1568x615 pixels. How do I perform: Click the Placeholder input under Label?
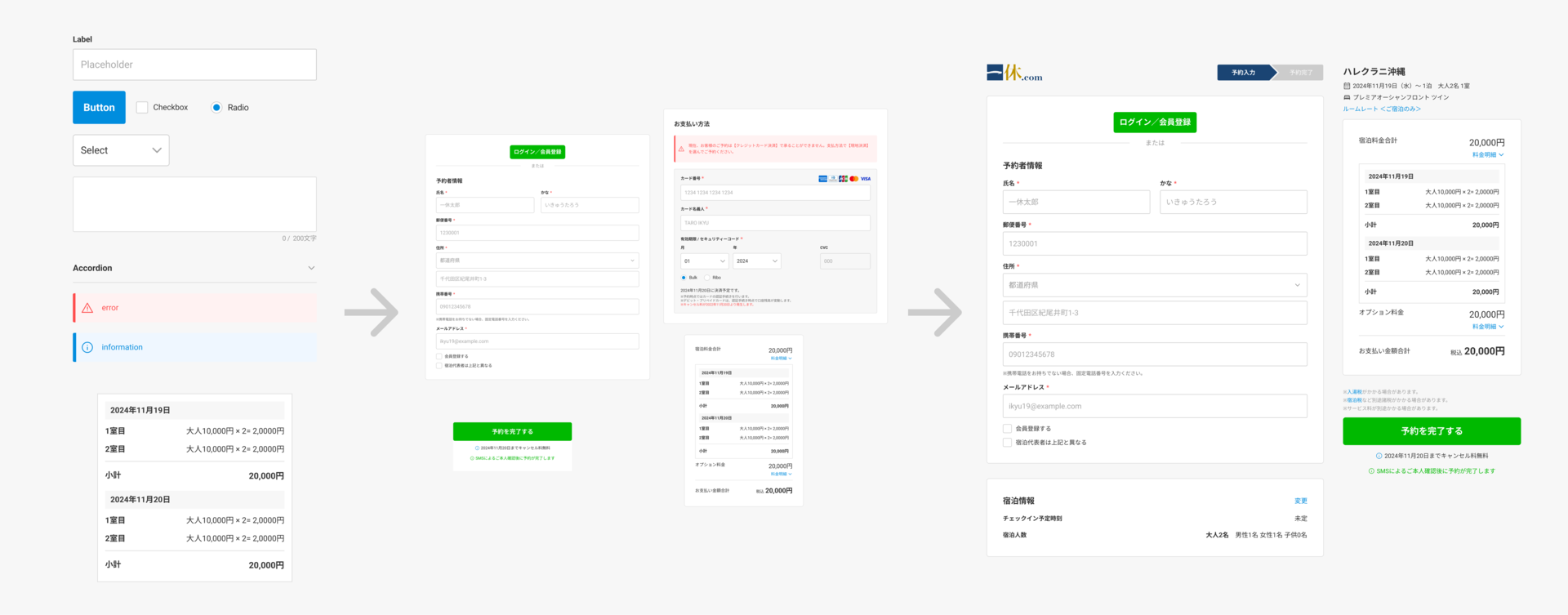(x=194, y=65)
